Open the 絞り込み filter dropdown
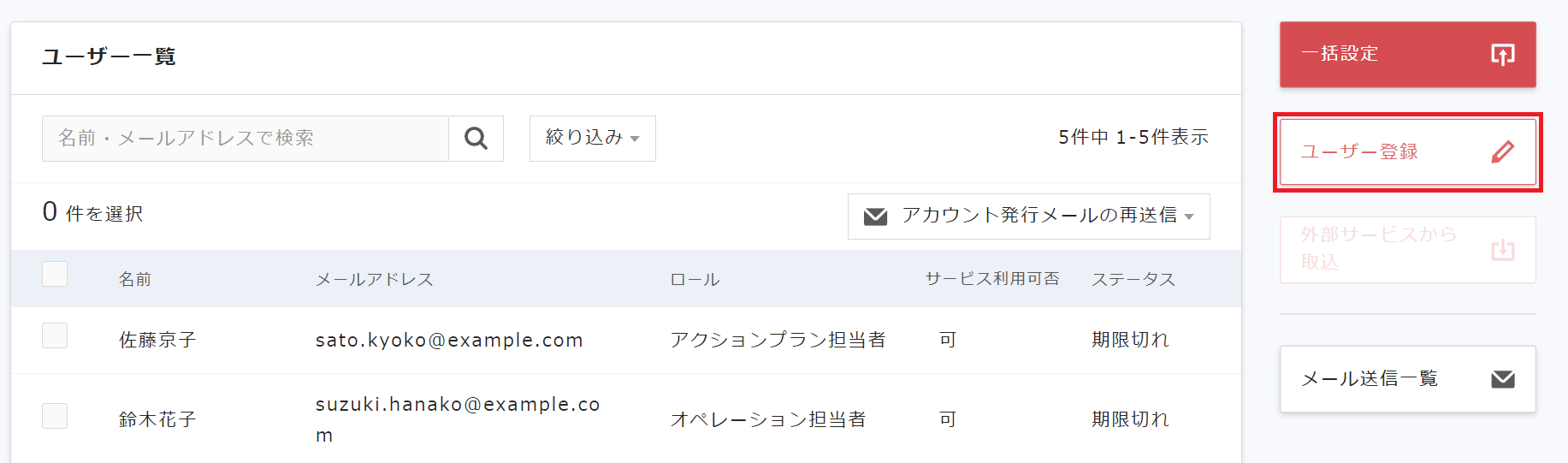The image size is (1568, 463). tap(592, 139)
